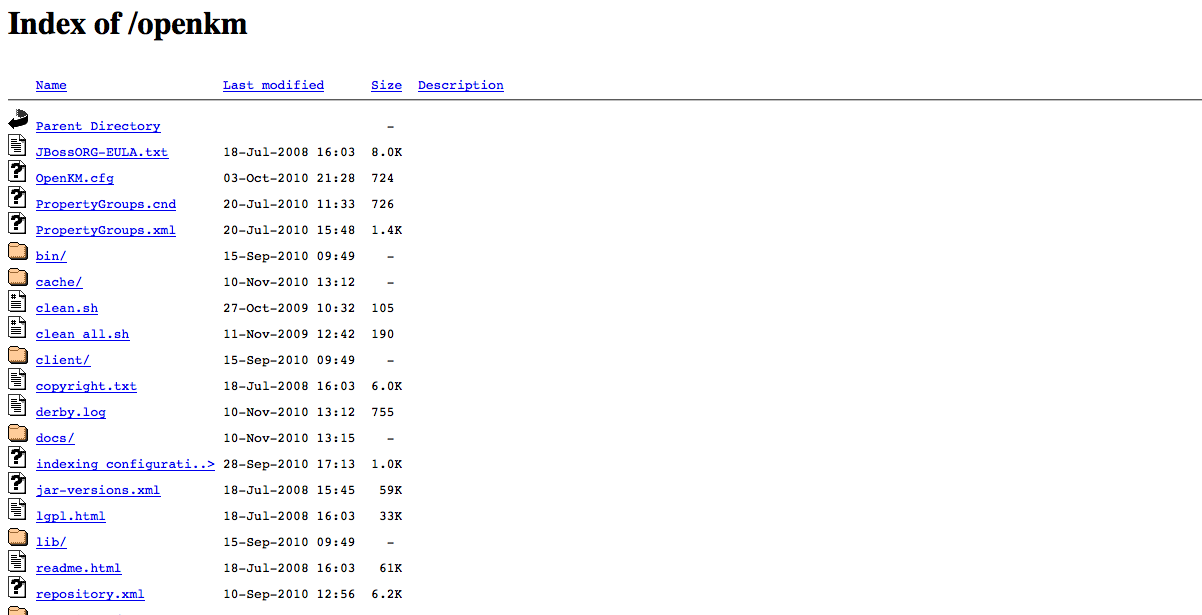Open the JBossORG-EULA.txt file link
Screen dimensions: 1202x615
click(x=102, y=152)
